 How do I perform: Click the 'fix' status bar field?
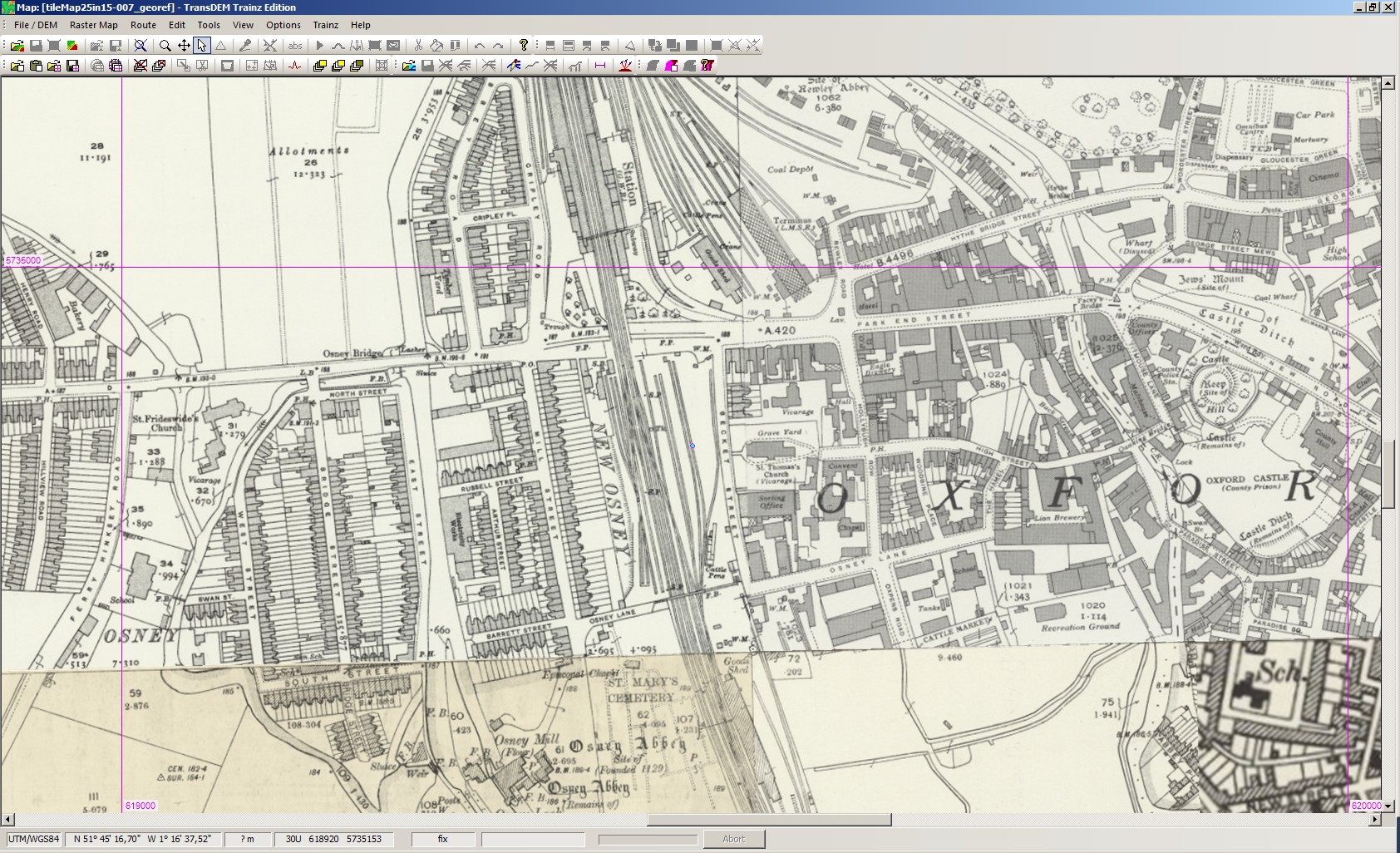[443, 839]
